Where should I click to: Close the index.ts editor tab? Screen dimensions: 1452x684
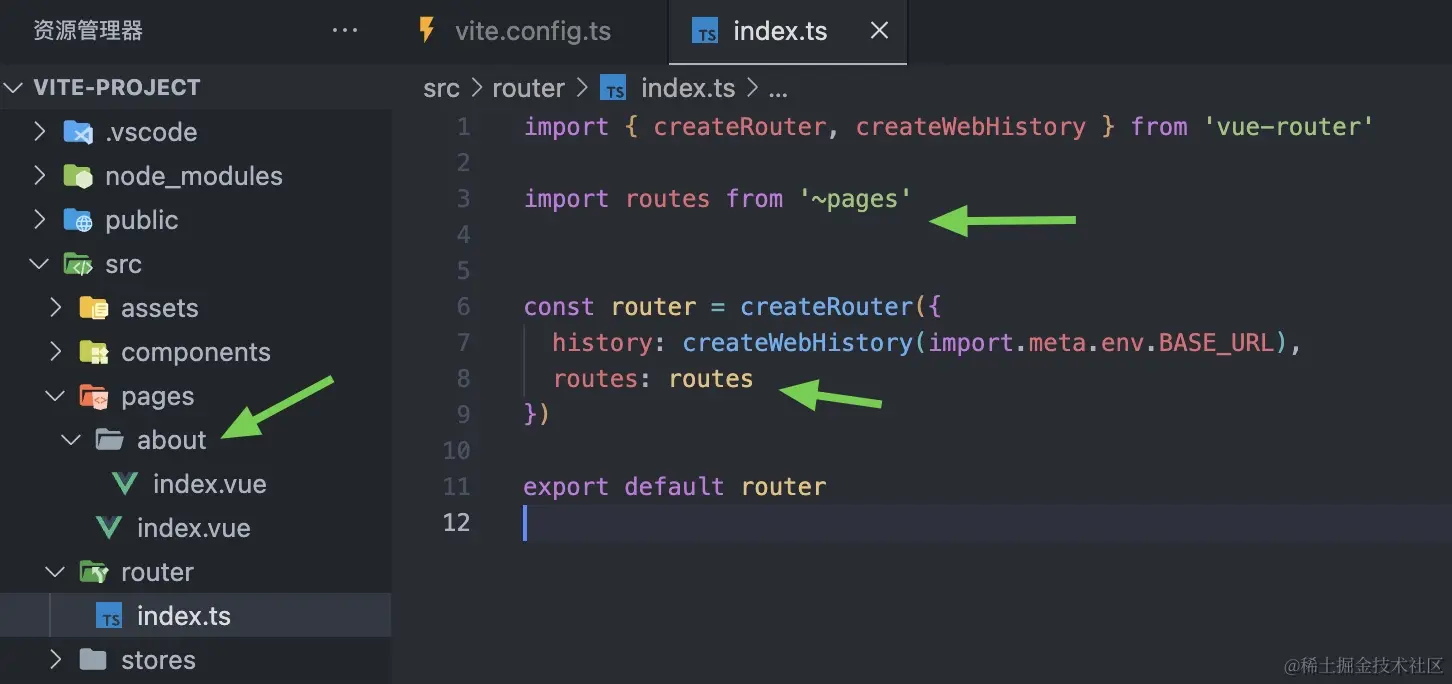(x=879, y=31)
